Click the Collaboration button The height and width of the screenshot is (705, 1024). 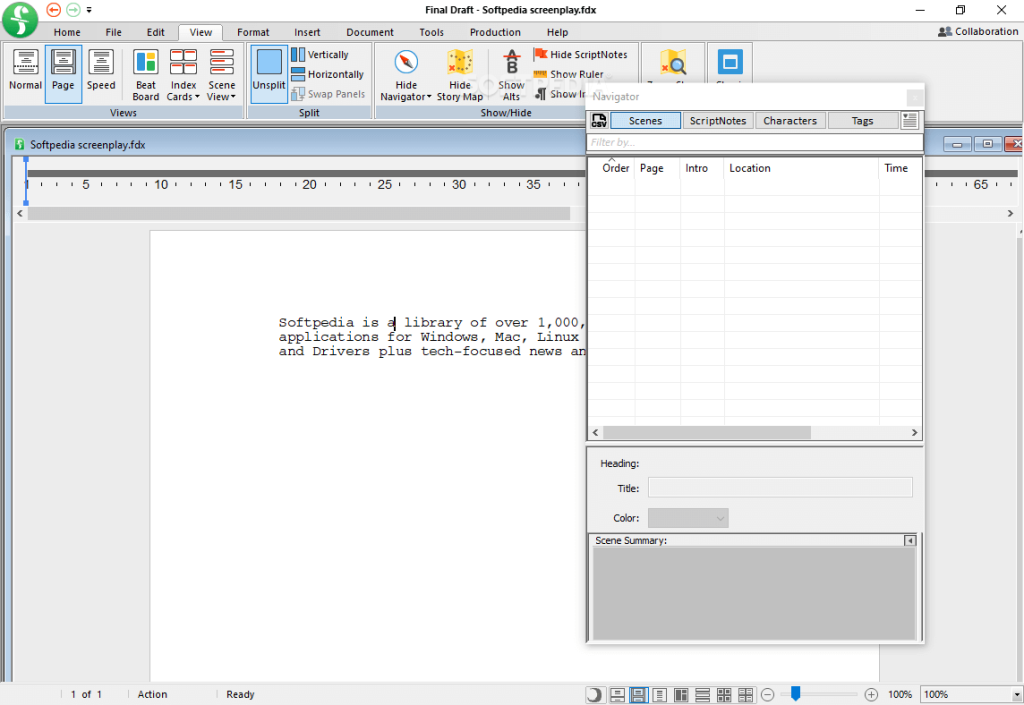(x=978, y=31)
